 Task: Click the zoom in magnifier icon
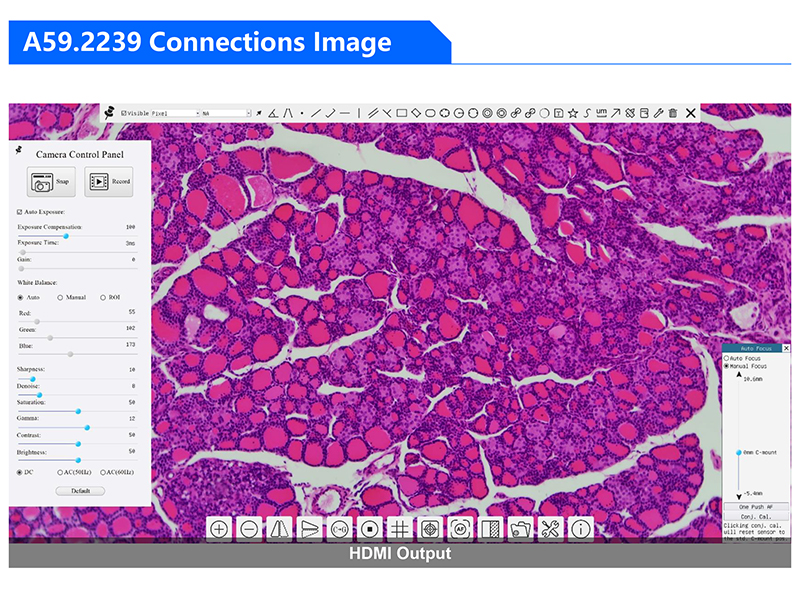click(x=220, y=528)
